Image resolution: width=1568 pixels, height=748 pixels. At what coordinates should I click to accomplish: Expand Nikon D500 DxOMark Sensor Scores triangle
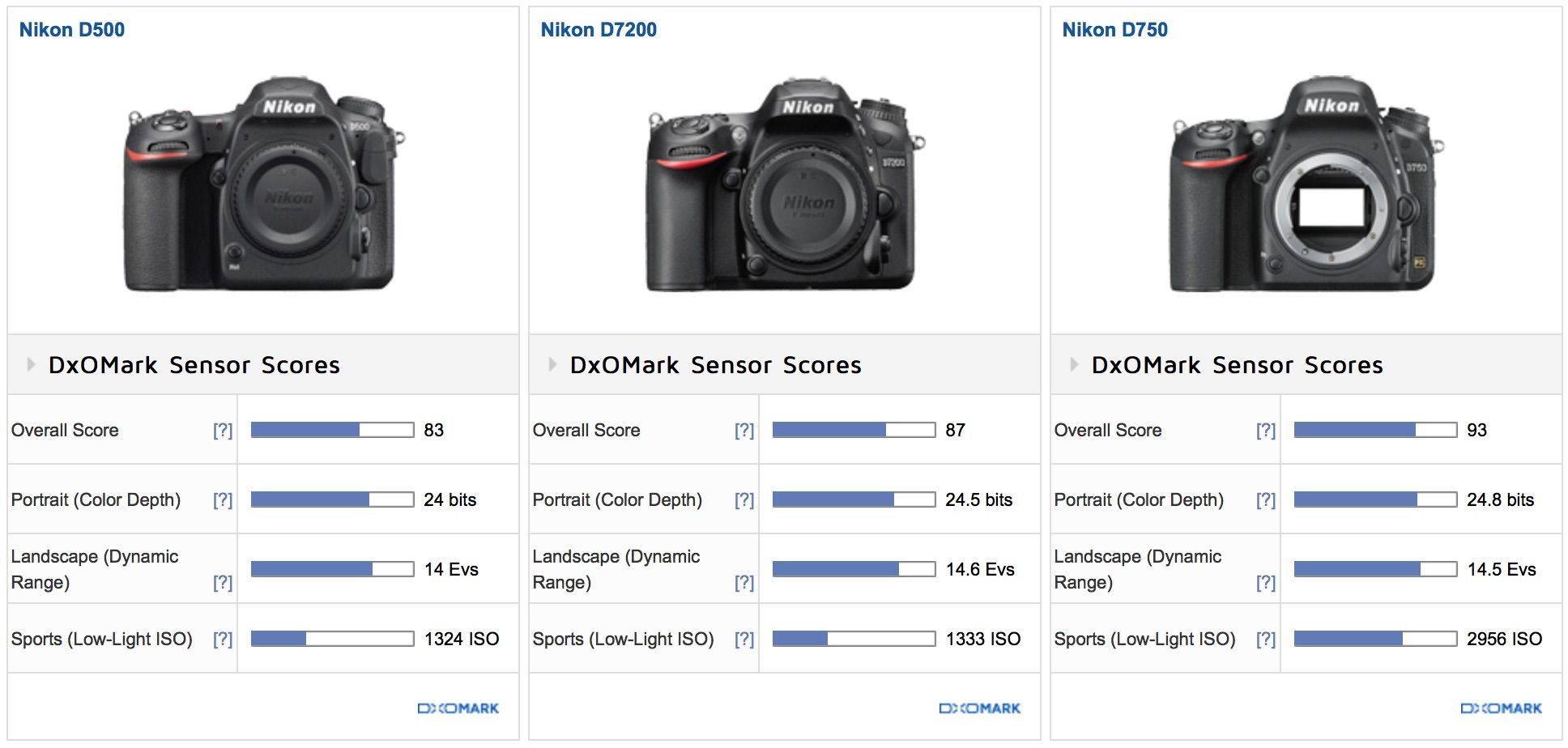click(x=31, y=364)
